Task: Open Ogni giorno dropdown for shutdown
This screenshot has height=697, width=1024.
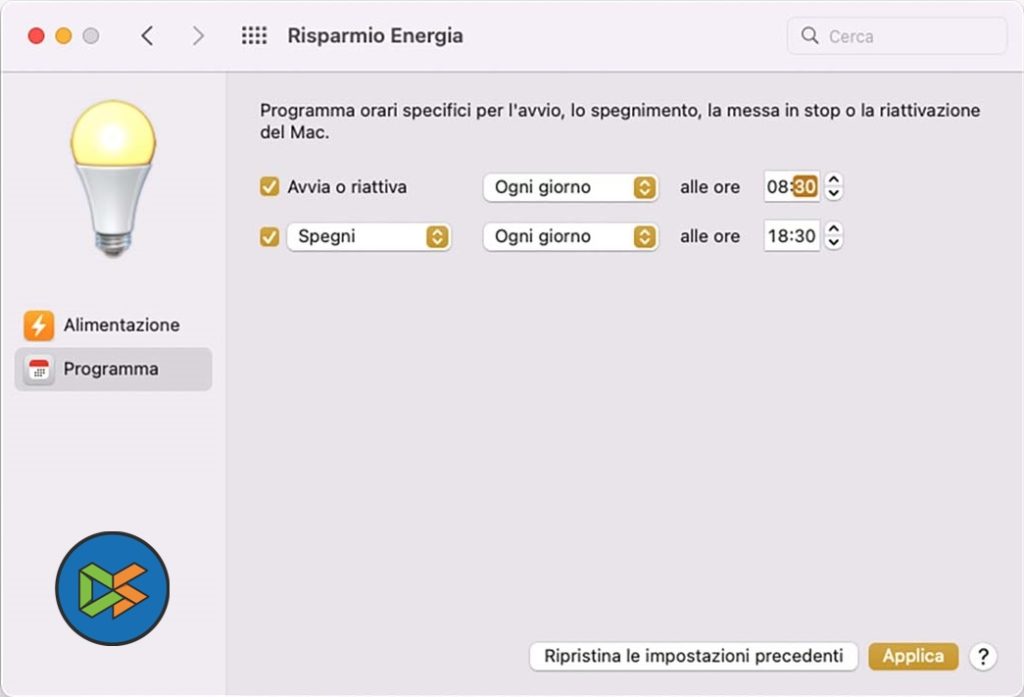Action: 570,237
